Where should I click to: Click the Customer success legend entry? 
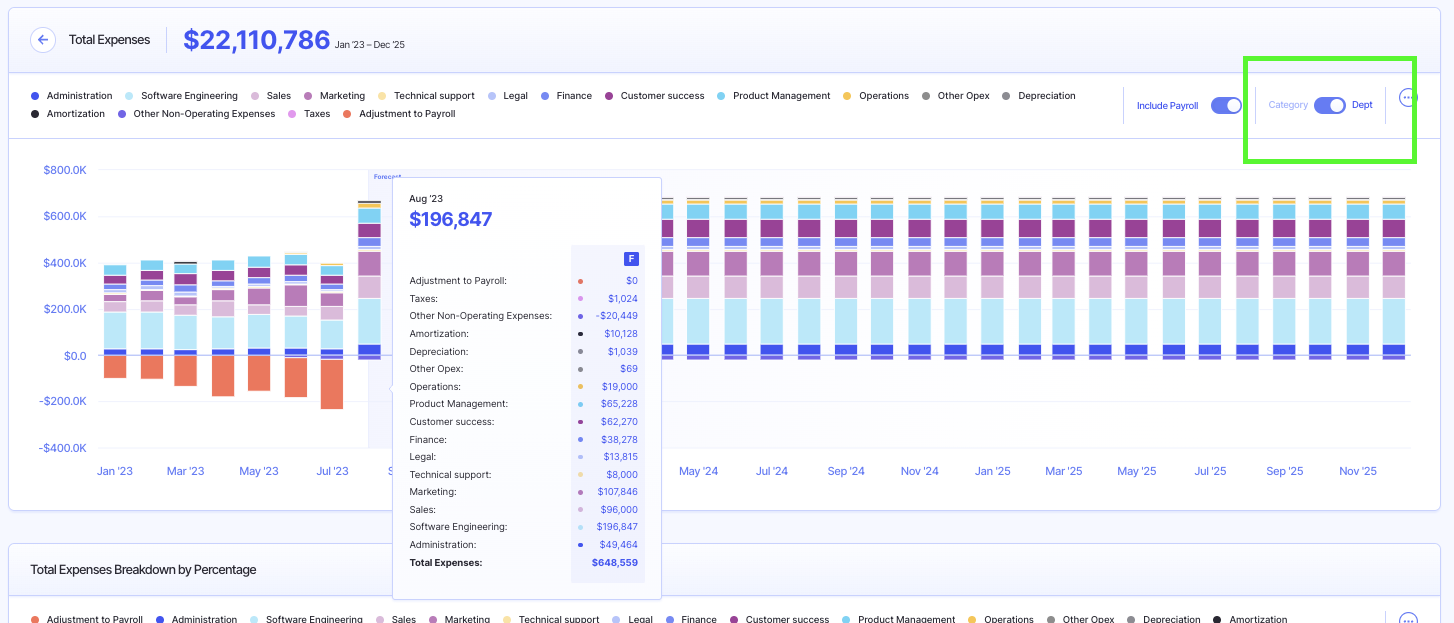(661, 96)
